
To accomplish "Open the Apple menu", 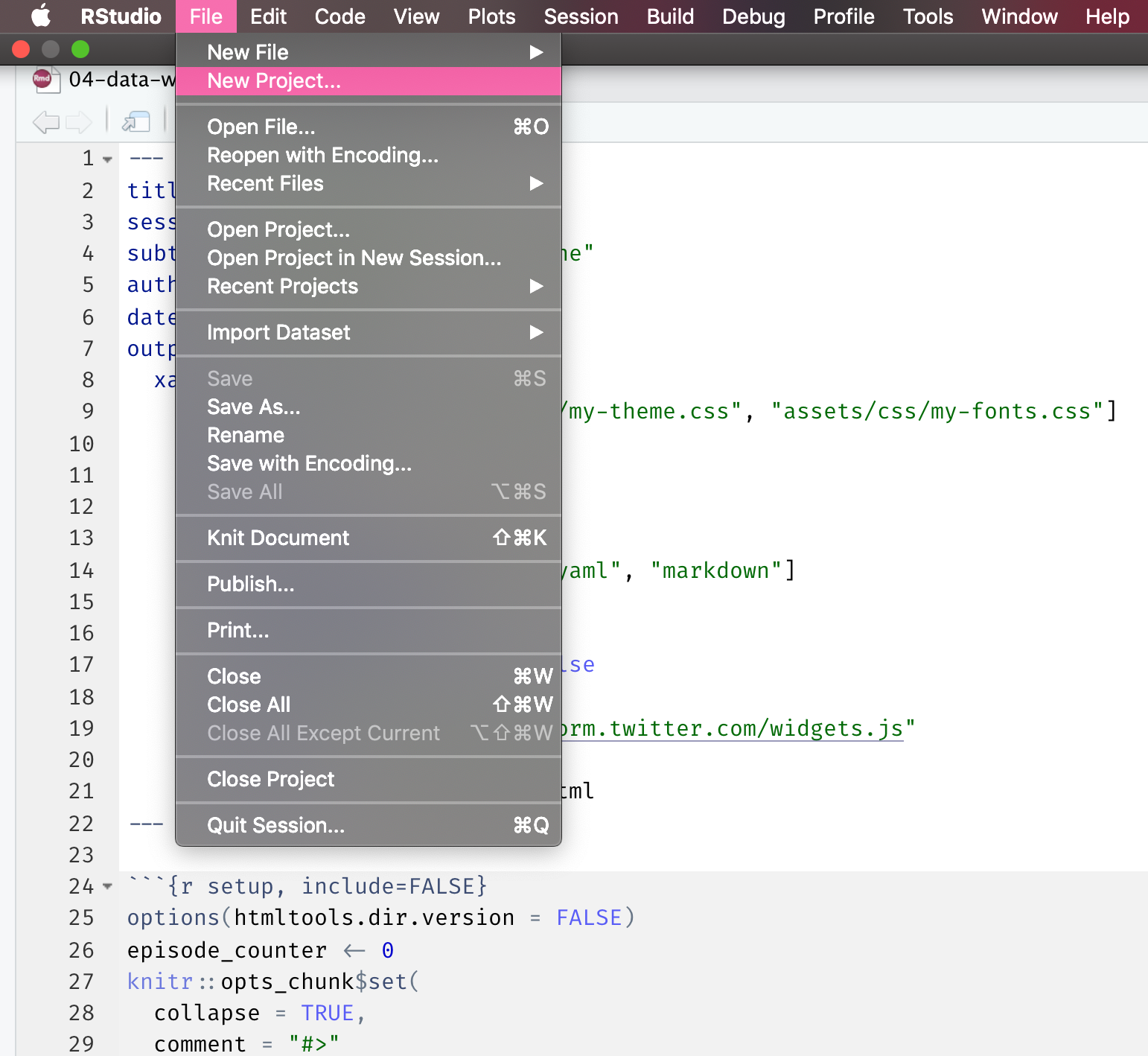I will click(x=41, y=16).
